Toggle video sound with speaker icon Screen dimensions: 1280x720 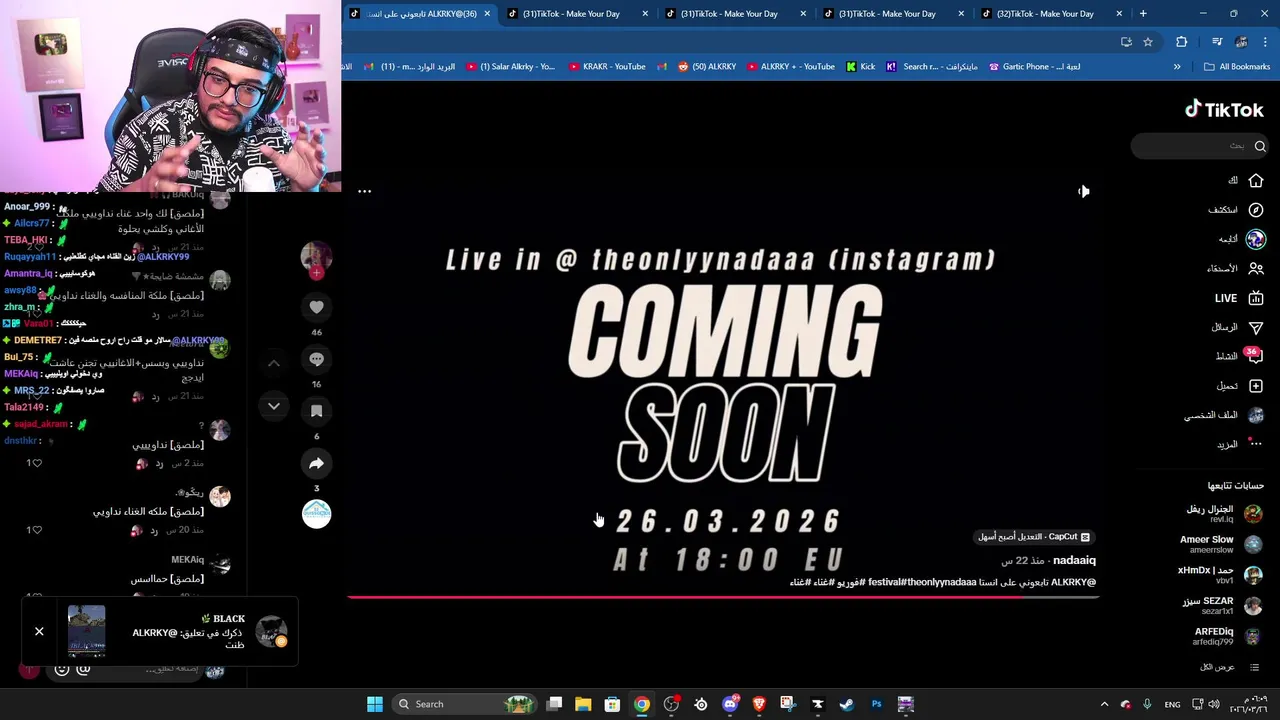coord(1083,191)
